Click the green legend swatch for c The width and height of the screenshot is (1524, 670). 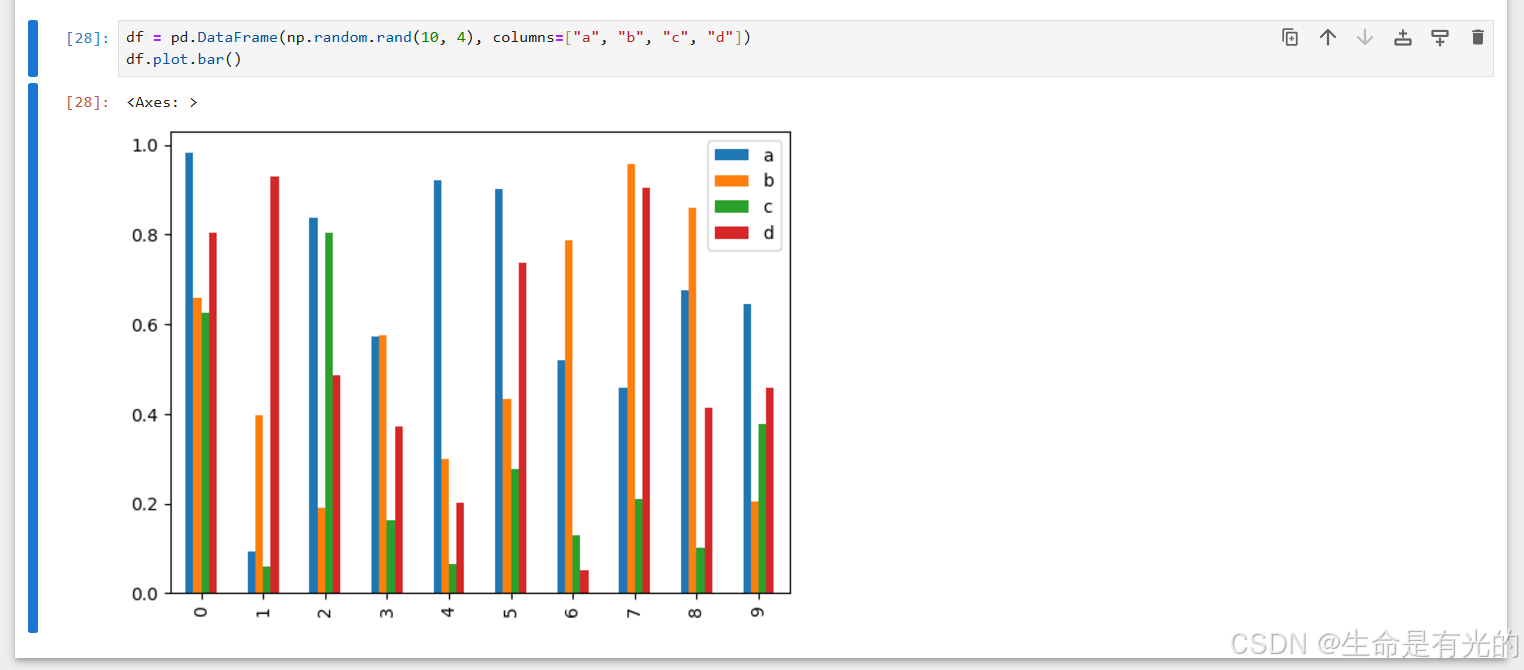click(731, 207)
